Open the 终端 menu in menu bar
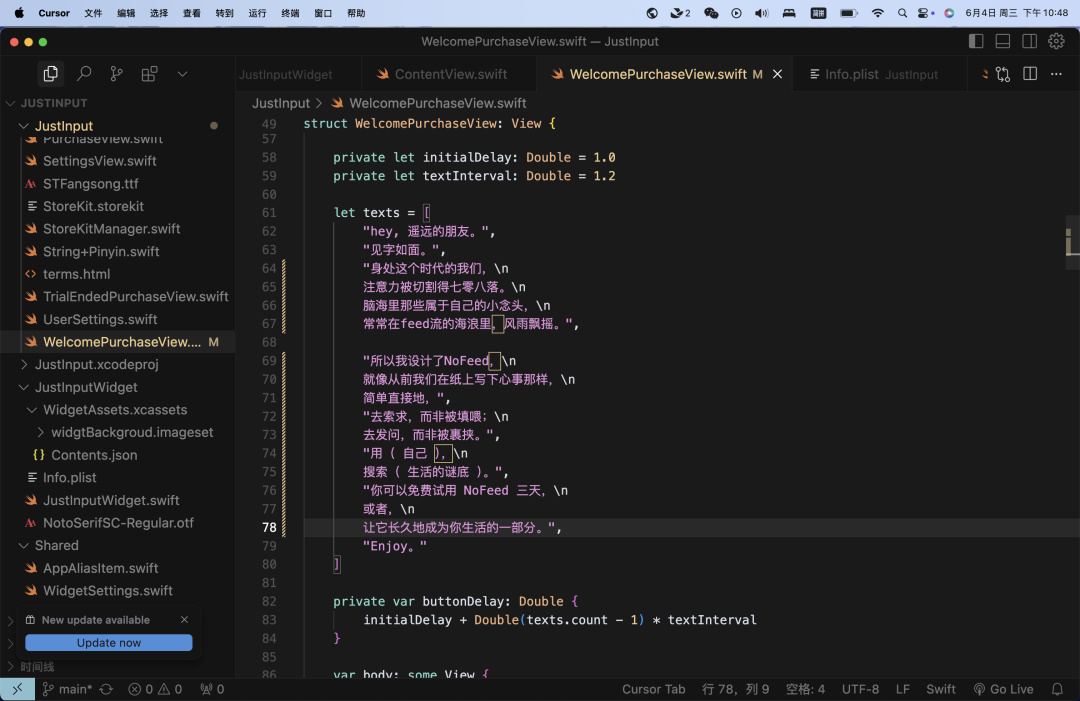Image resolution: width=1080 pixels, height=701 pixels. [x=290, y=13]
